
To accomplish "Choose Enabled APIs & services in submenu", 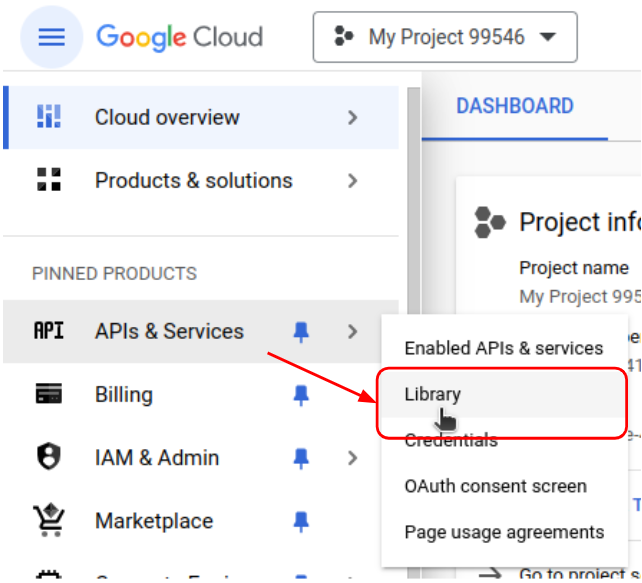I will (x=504, y=348).
